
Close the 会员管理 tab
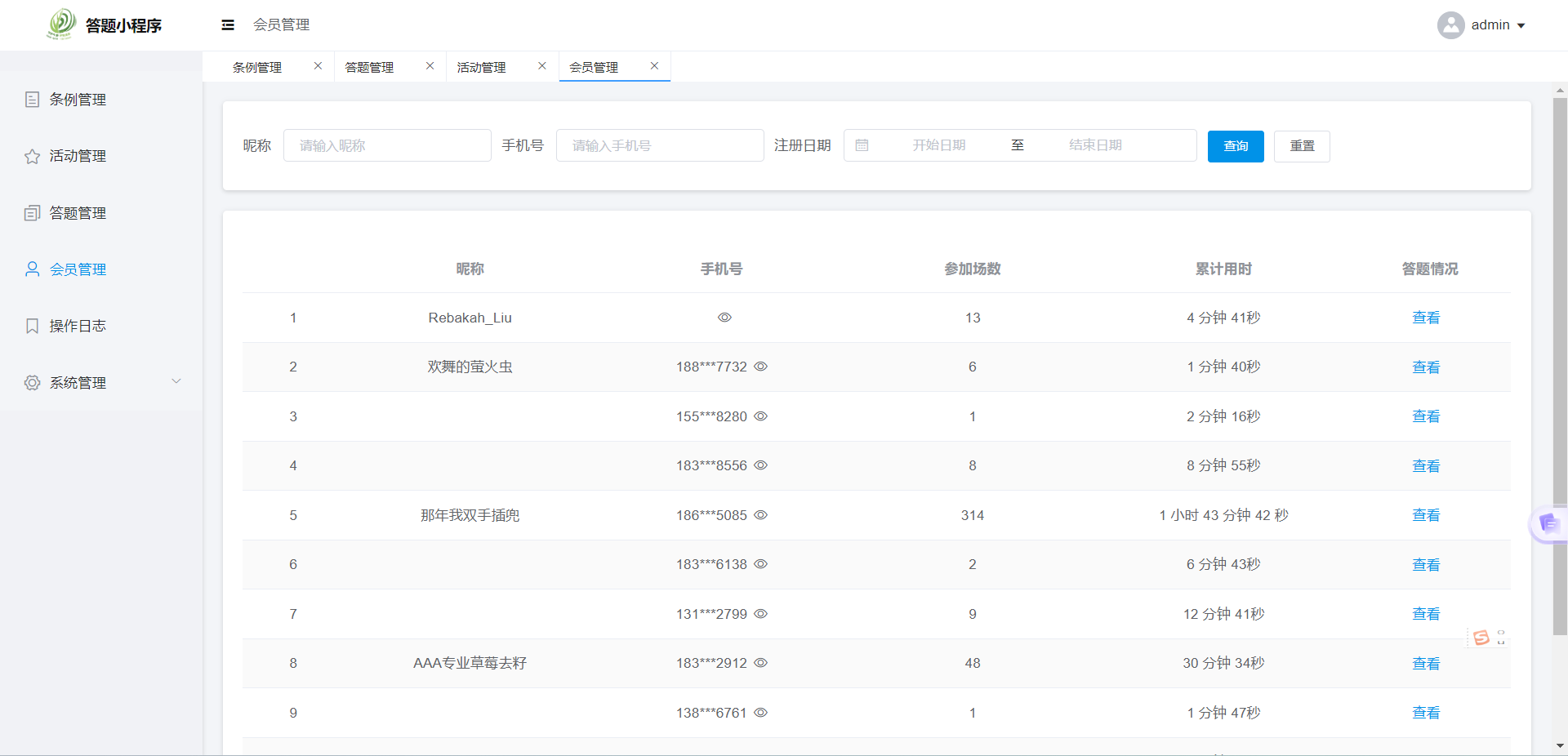tap(654, 66)
